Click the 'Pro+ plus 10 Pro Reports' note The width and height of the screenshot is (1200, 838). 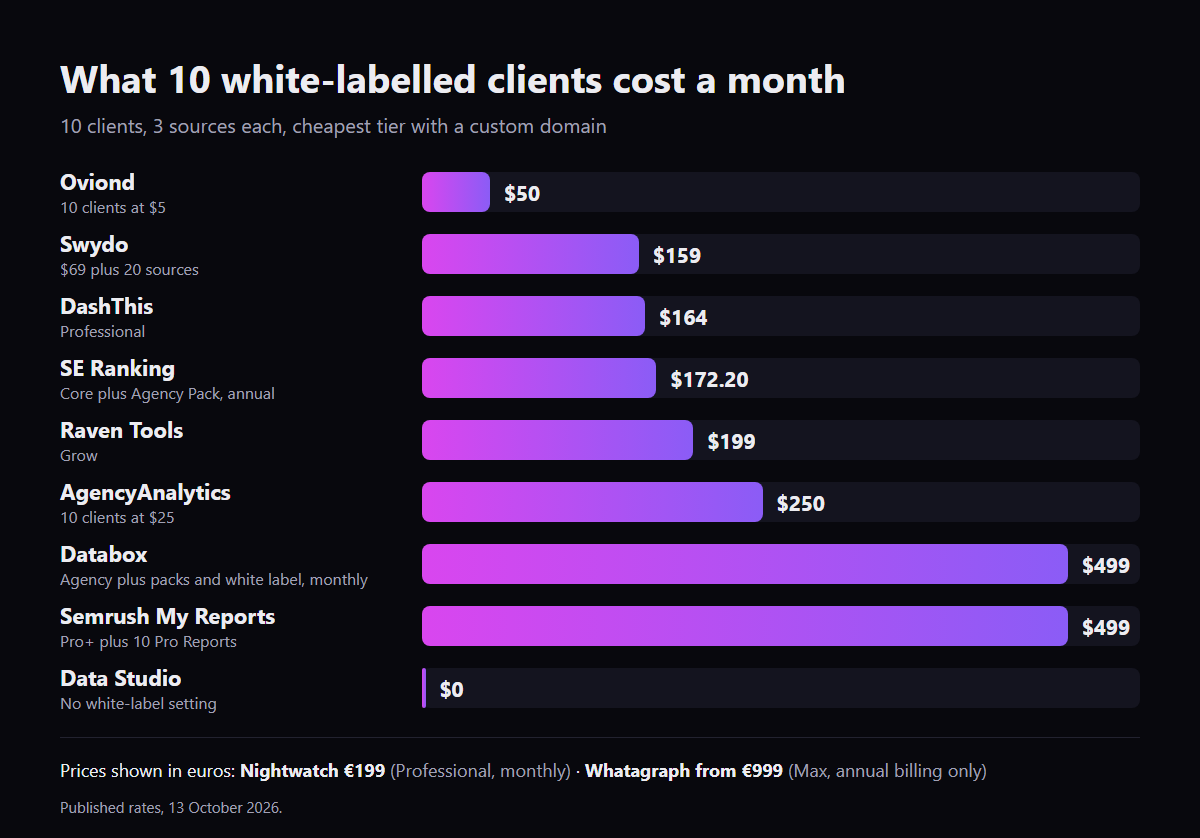coord(148,642)
